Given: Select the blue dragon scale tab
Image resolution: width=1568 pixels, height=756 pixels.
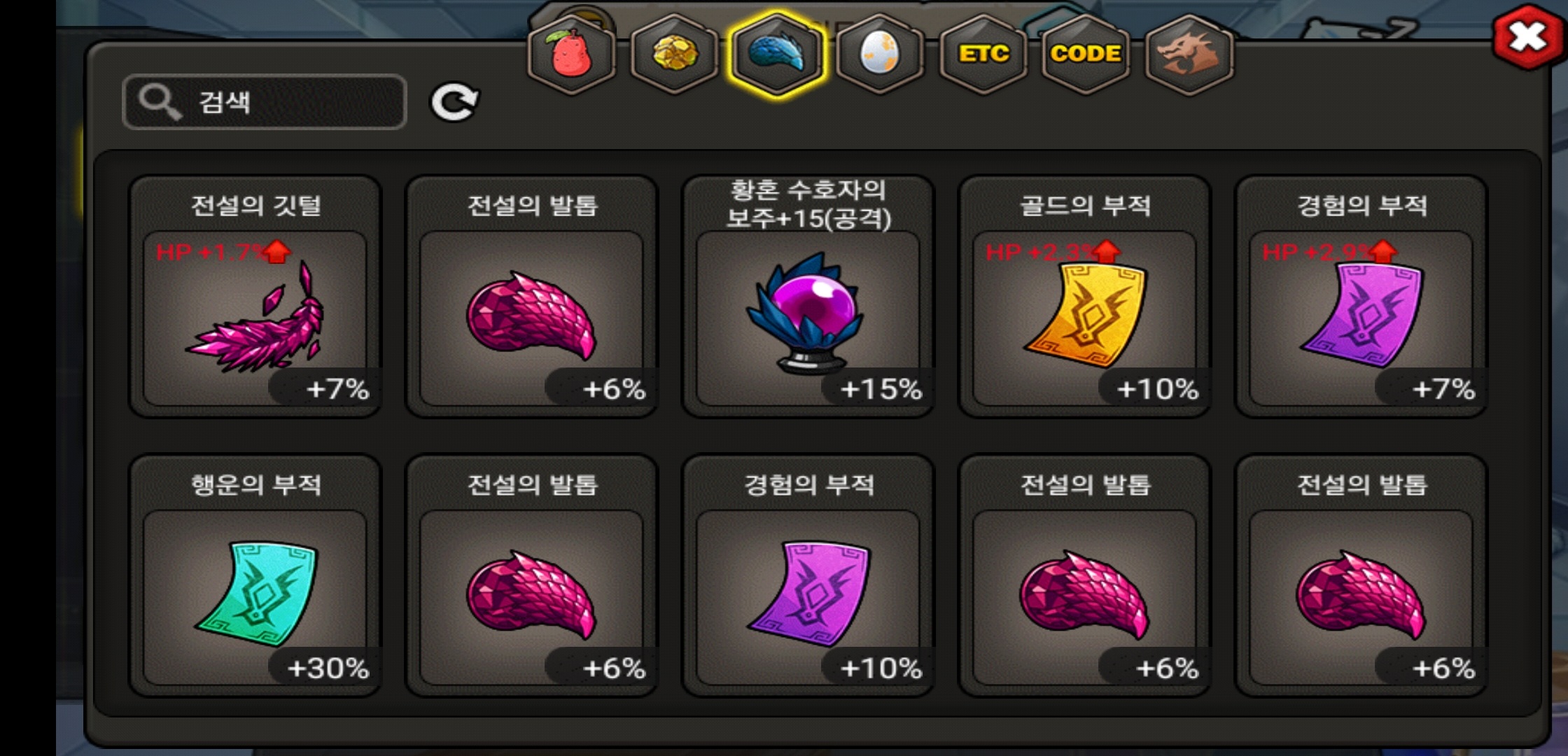Looking at the screenshot, I should (776, 55).
